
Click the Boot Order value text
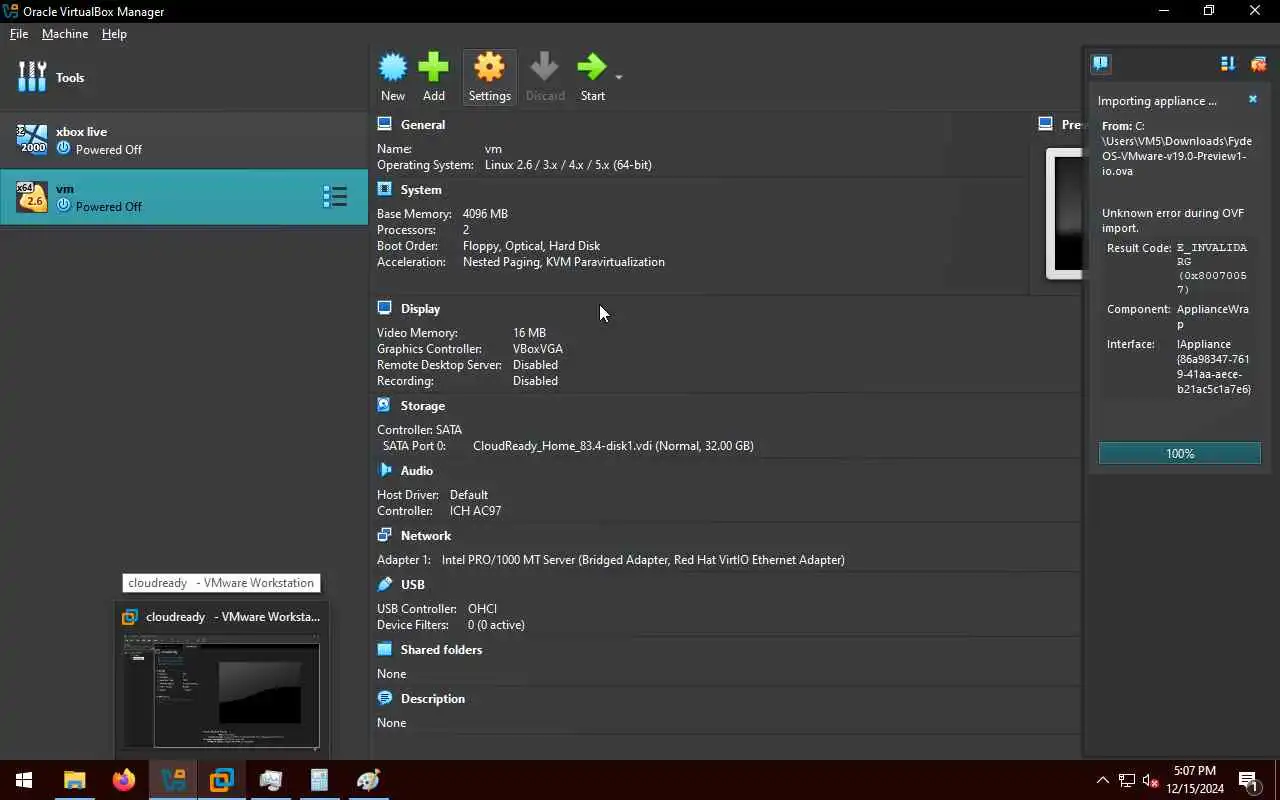(x=531, y=246)
